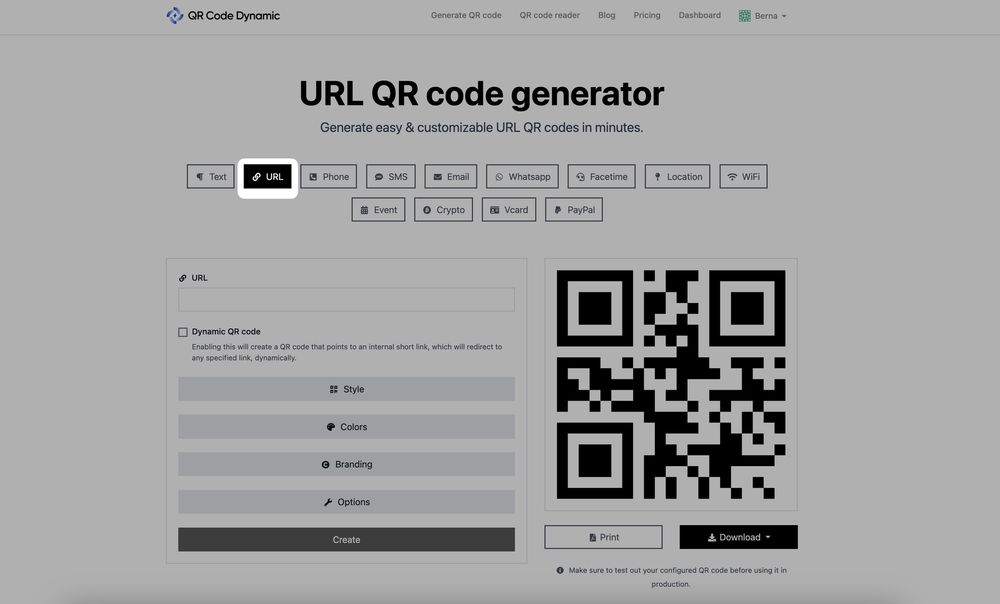Select the PayPal QR code type icon

click(x=557, y=208)
